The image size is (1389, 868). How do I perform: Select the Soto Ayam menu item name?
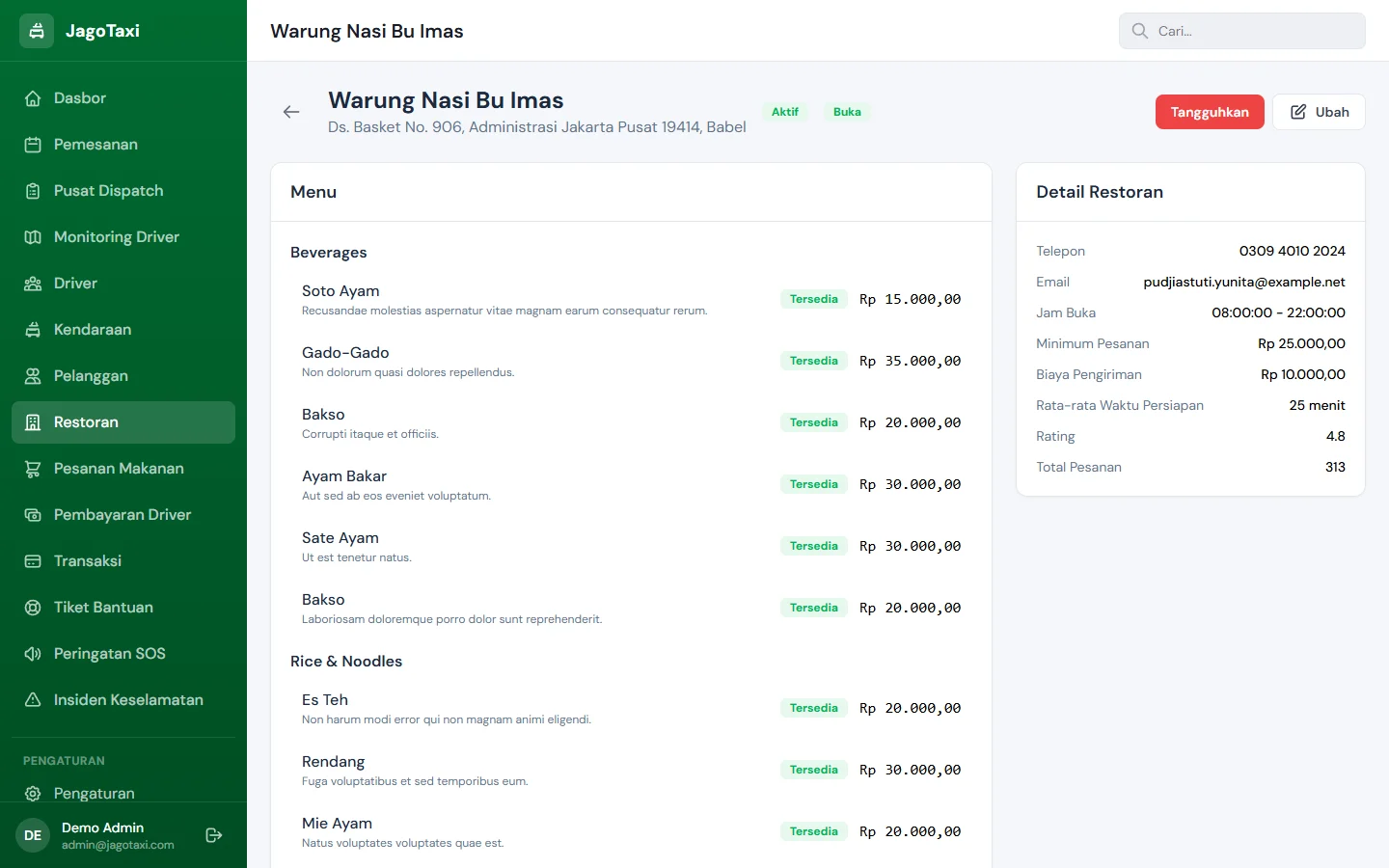340,291
